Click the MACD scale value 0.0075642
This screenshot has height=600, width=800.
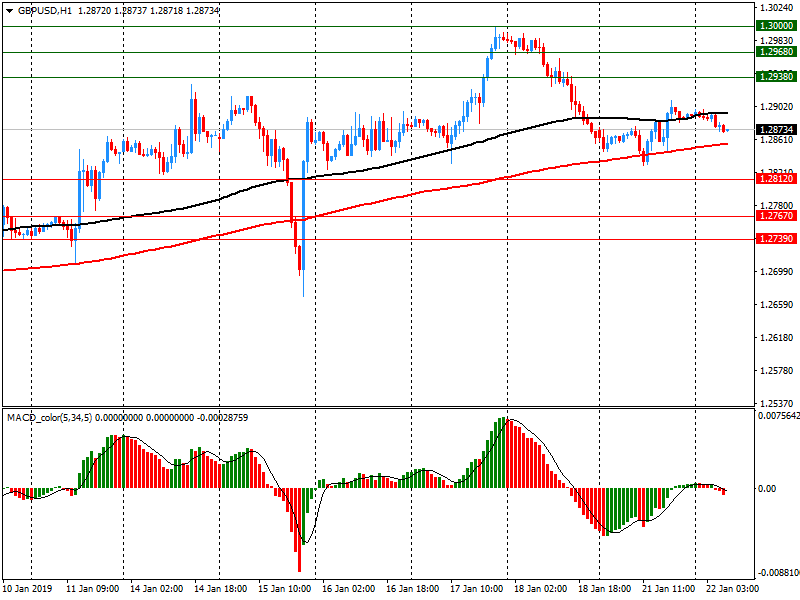[x=779, y=416]
